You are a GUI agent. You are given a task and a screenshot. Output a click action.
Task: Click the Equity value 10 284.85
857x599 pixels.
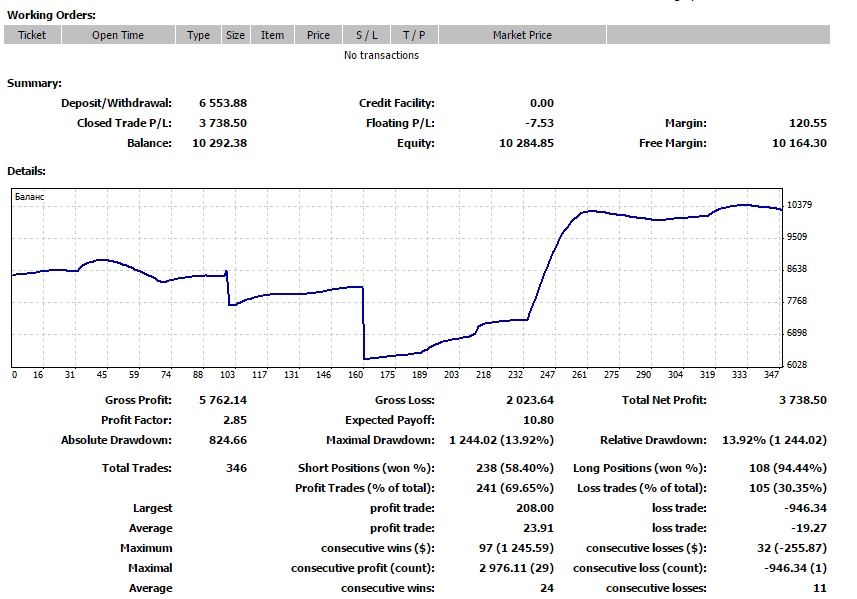pos(526,143)
